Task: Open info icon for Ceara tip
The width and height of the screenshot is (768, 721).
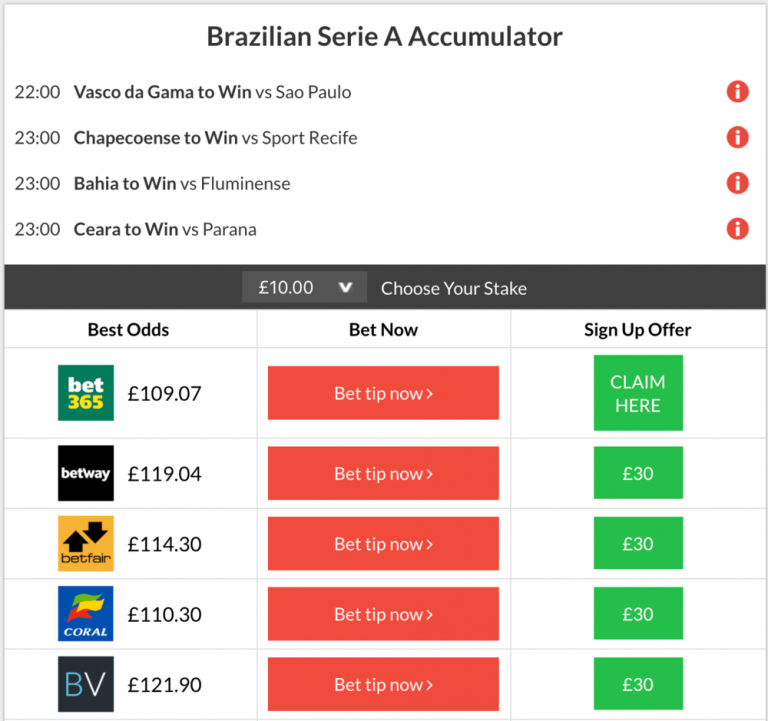Action: click(x=737, y=229)
